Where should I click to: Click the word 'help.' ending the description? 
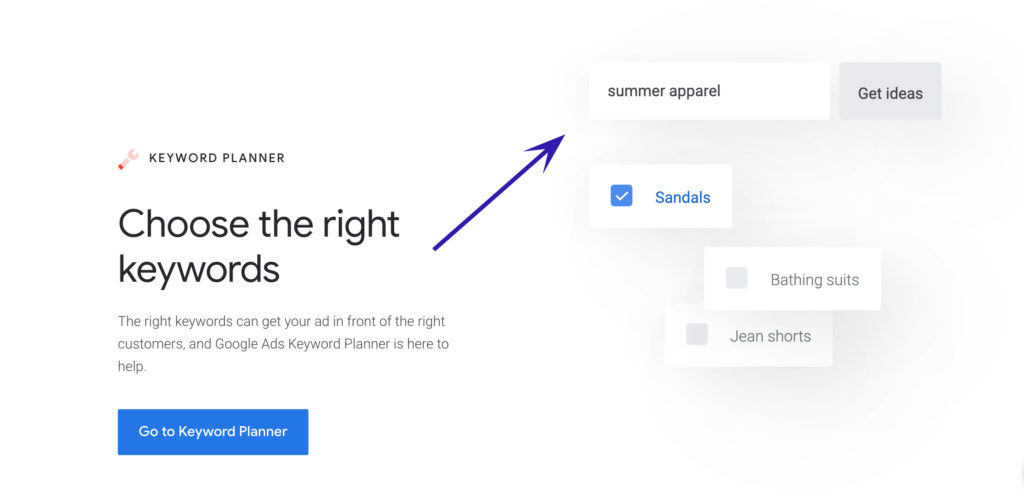tap(132, 367)
